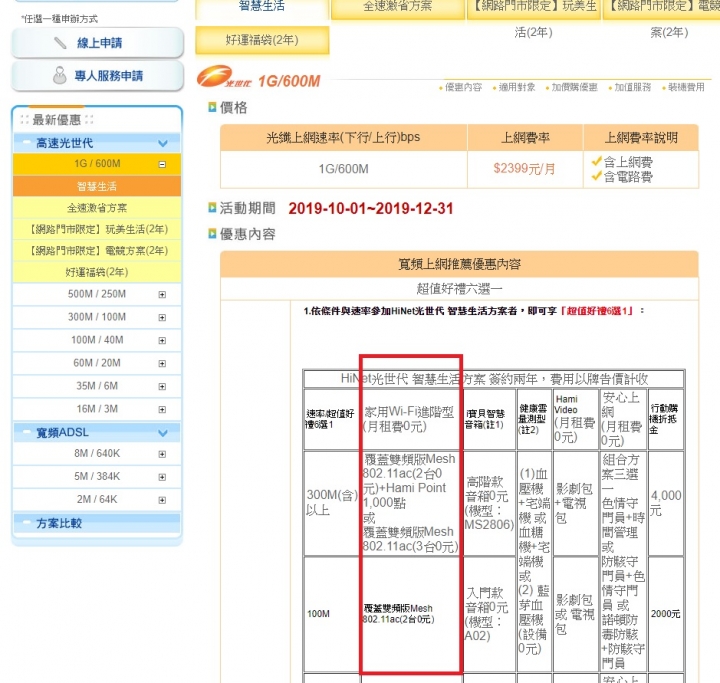The width and height of the screenshot is (720, 683).
Task: Click the 含上網費 checkmark icon
Action: click(x=596, y=161)
